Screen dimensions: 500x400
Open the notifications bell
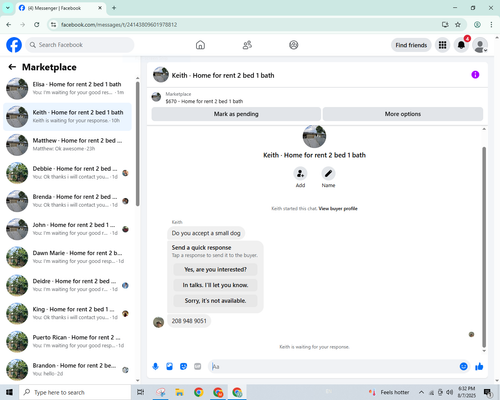pos(461,45)
